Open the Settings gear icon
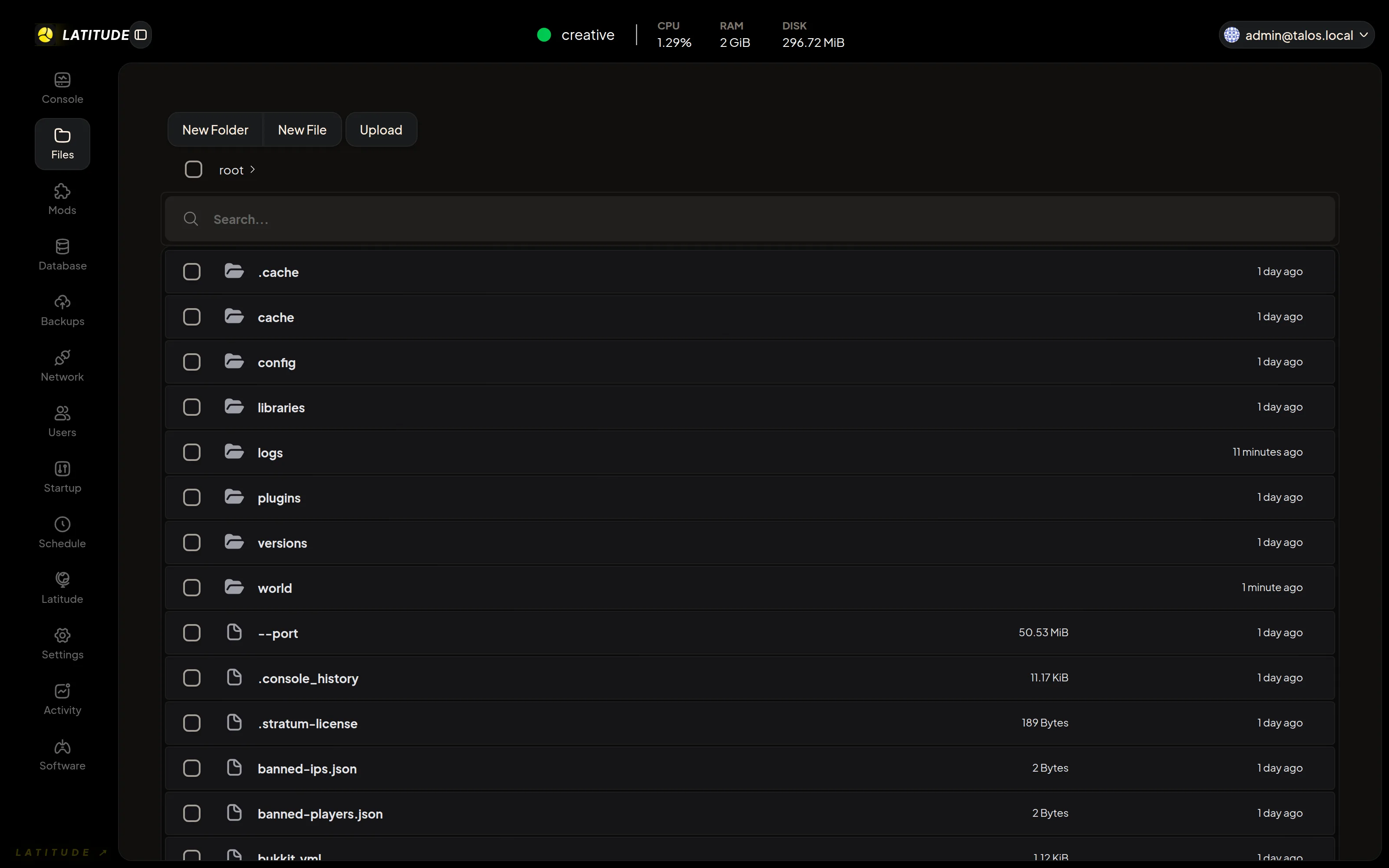This screenshot has height=868, width=1389. (62, 635)
